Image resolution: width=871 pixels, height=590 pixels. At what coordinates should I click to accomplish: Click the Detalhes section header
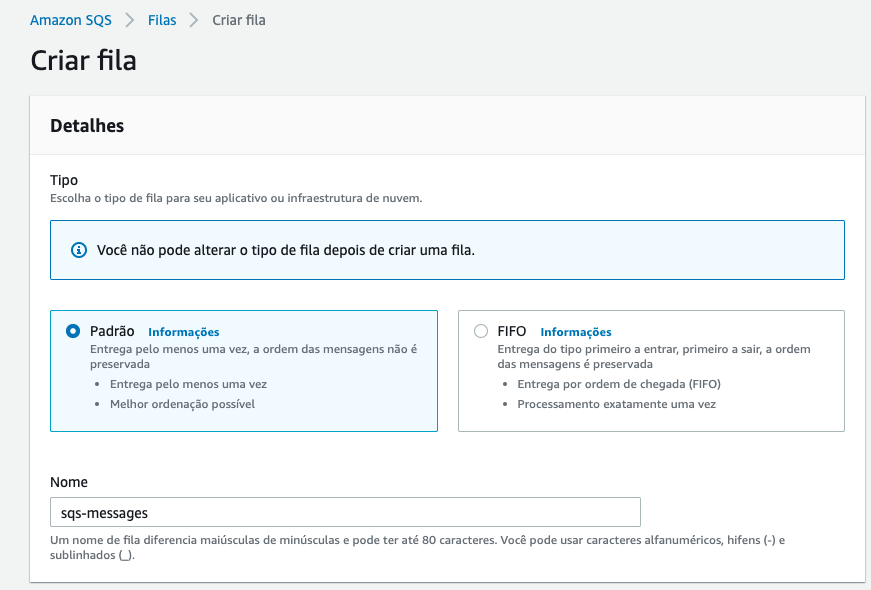click(87, 126)
